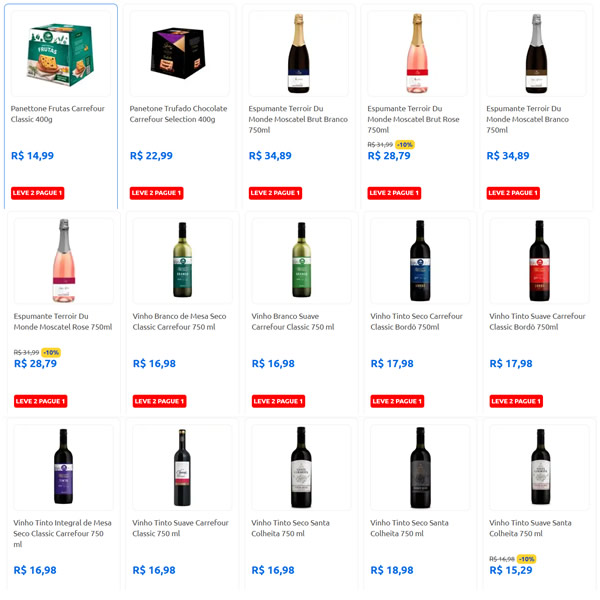Click the -10% discount badge on Moscatel Brut Rose

[405, 145]
